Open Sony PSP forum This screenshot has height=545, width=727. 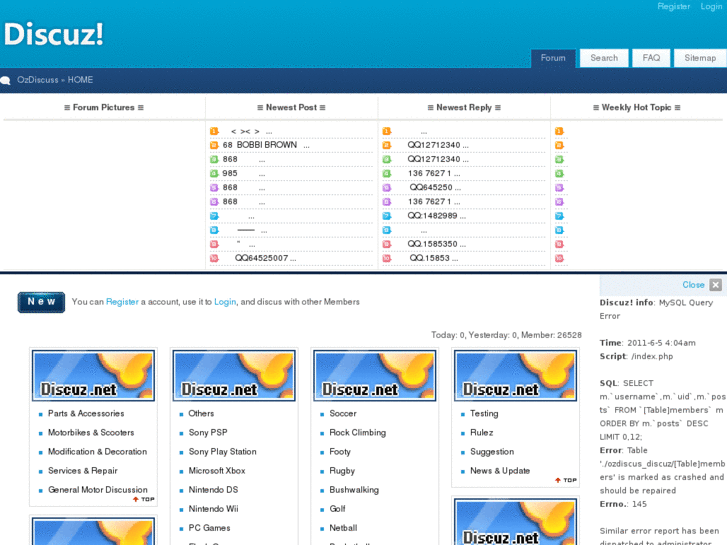click(x=208, y=432)
